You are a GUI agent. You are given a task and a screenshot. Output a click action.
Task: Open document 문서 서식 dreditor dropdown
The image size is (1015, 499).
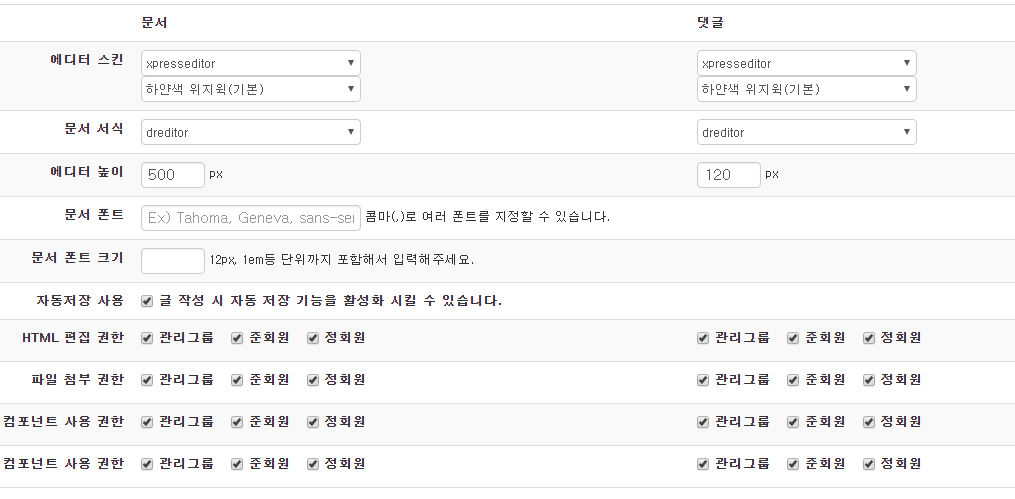(x=250, y=132)
